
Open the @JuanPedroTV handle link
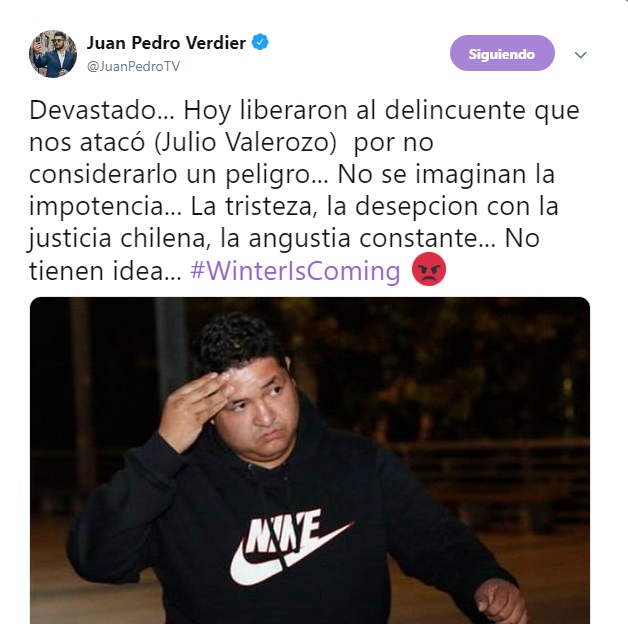(133, 66)
